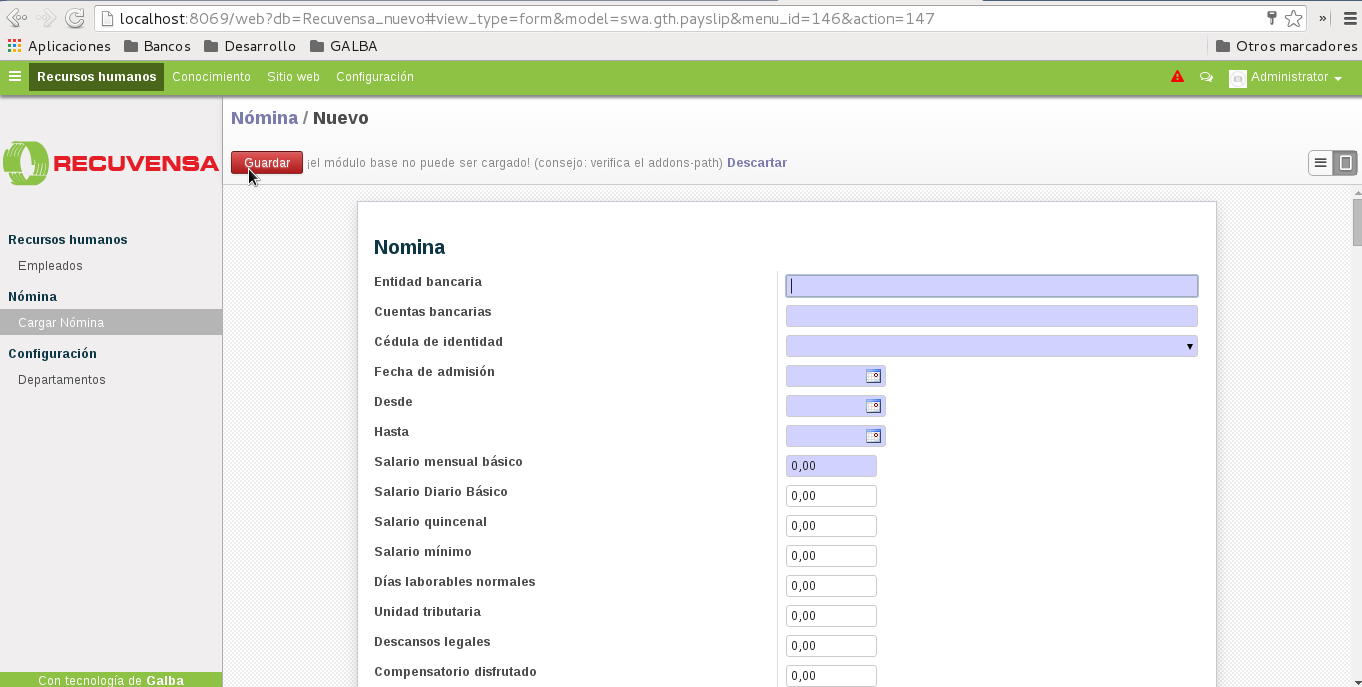Click the red warning triangle icon

[1177, 77]
